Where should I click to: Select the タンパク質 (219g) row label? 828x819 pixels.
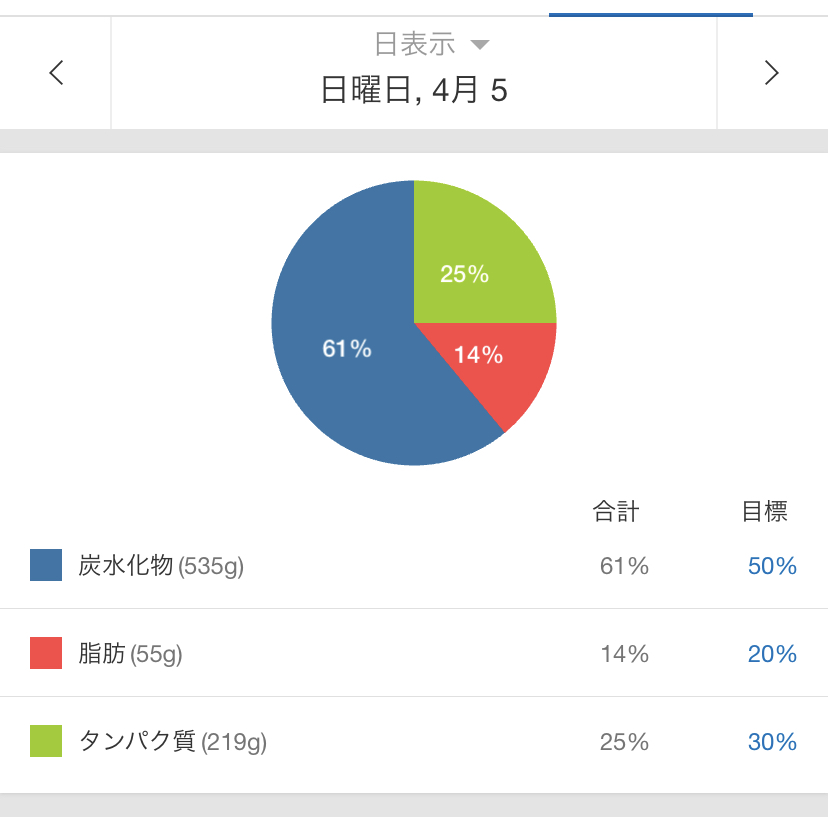click(173, 742)
